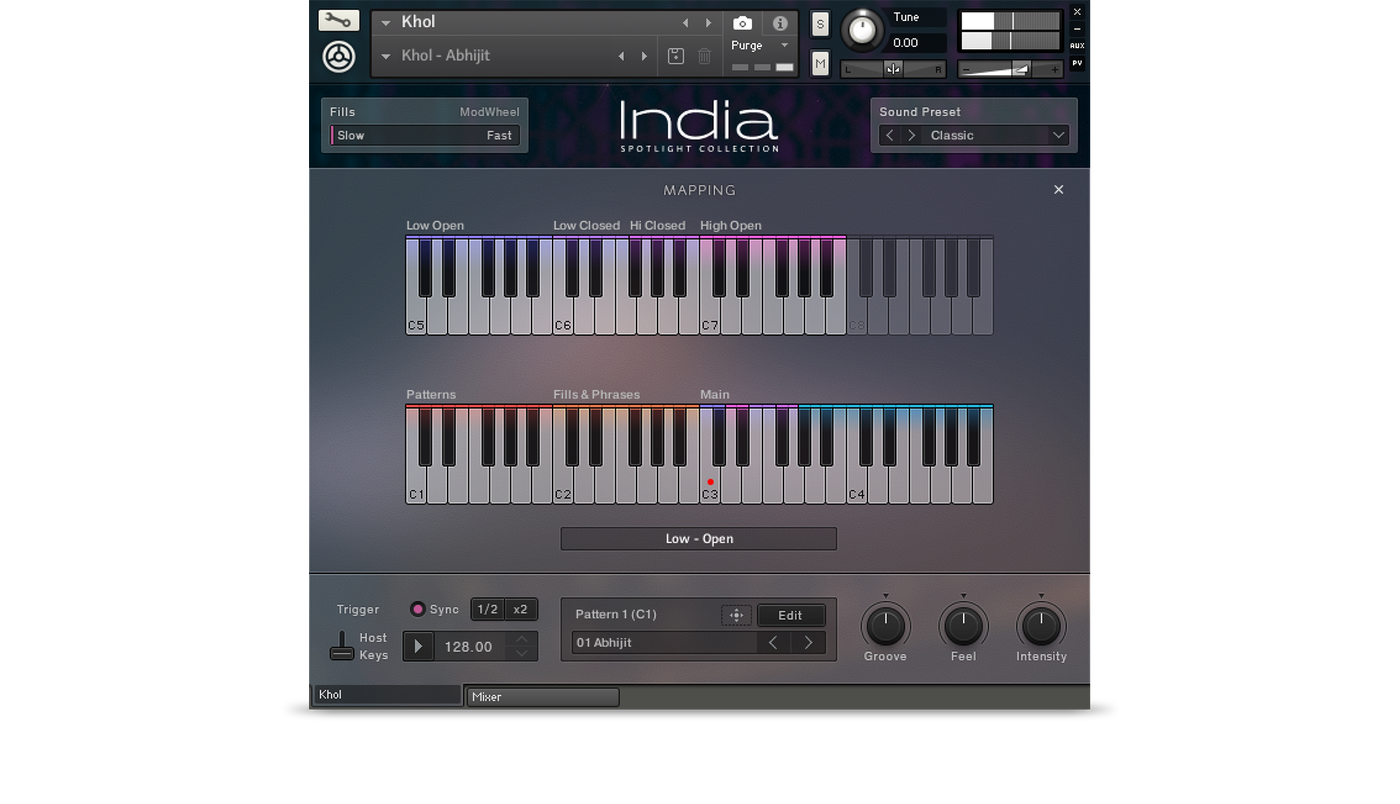Play the pattern at 128.00 tempo

point(418,646)
